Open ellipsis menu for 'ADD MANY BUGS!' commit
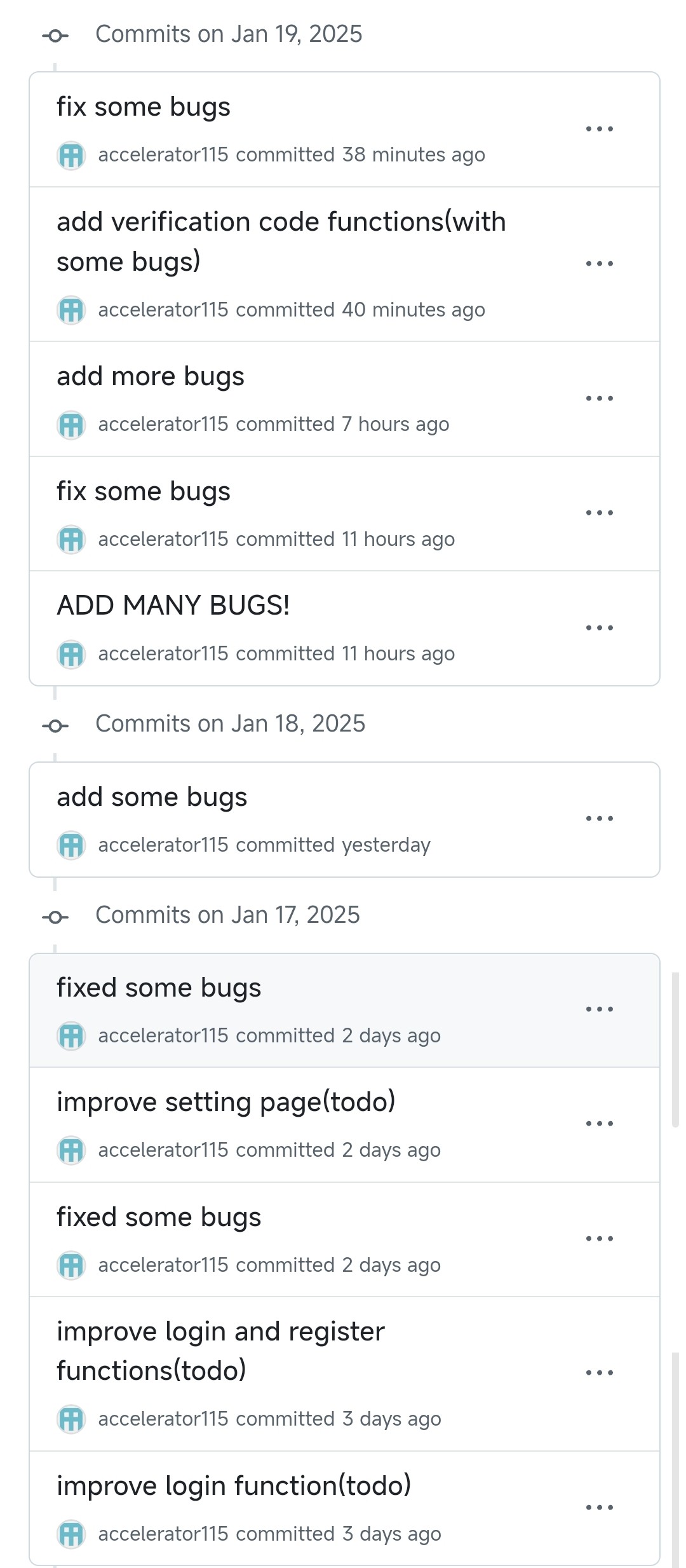 [x=599, y=628]
